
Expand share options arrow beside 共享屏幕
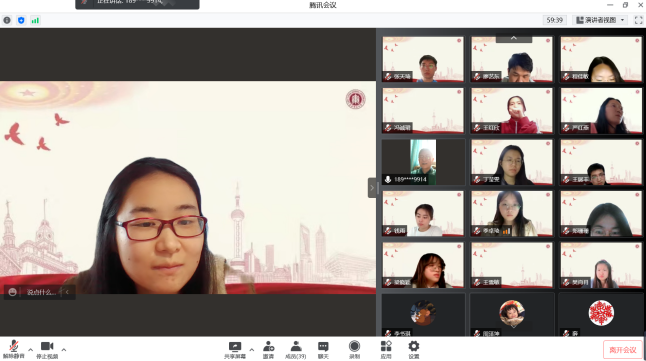(x=252, y=349)
